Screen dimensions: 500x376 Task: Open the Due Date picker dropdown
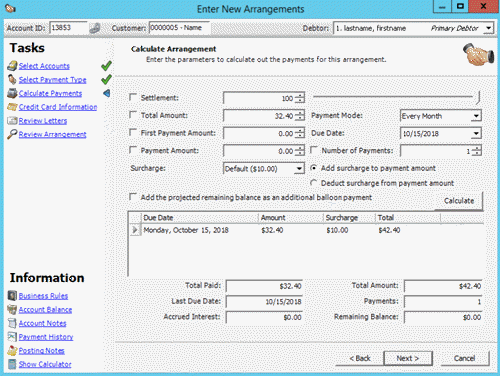pyautogui.click(x=476, y=134)
